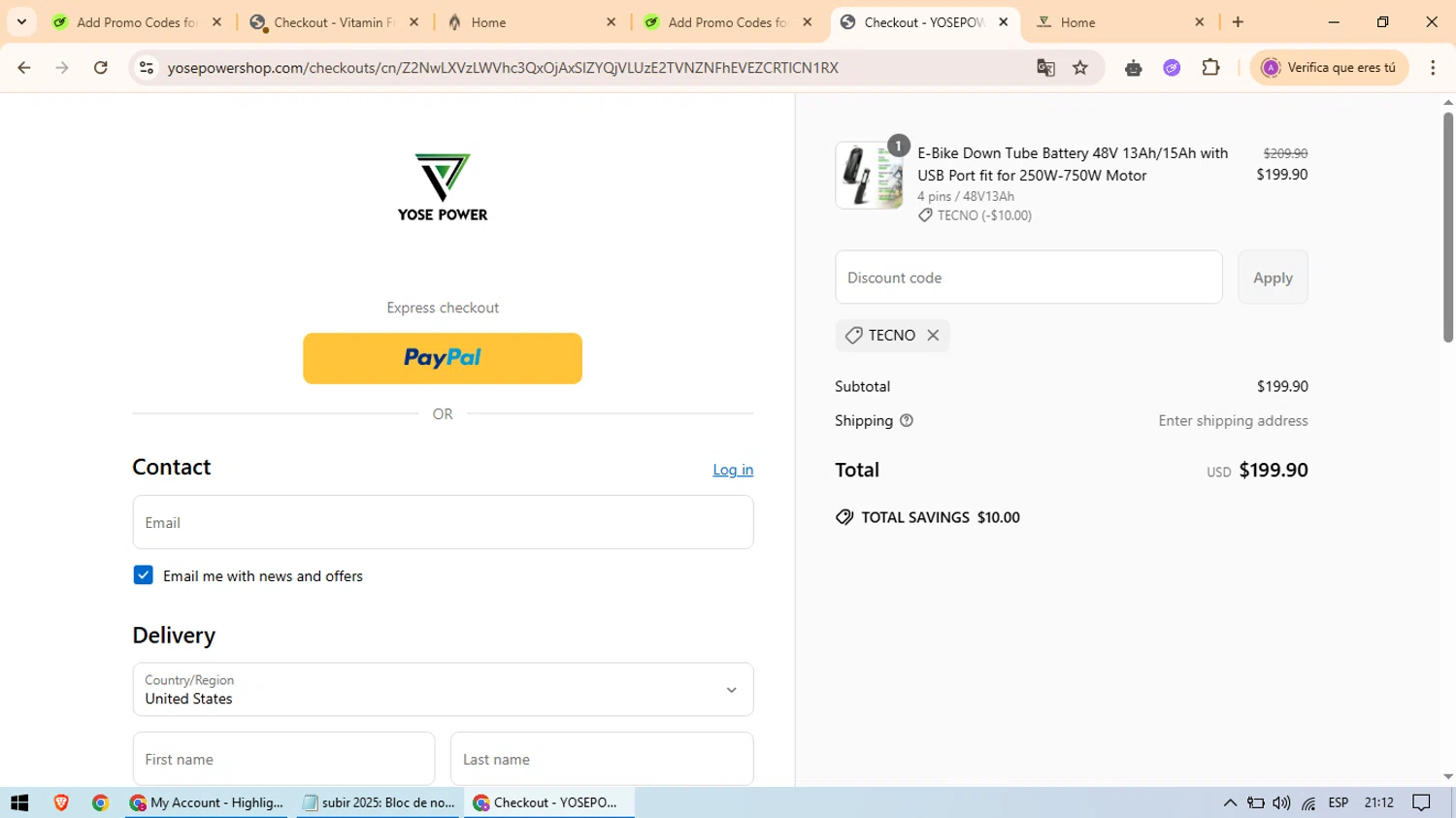Expand the Country/Region dropdown
This screenshot has width=1456, height=818.
(443, 690)
